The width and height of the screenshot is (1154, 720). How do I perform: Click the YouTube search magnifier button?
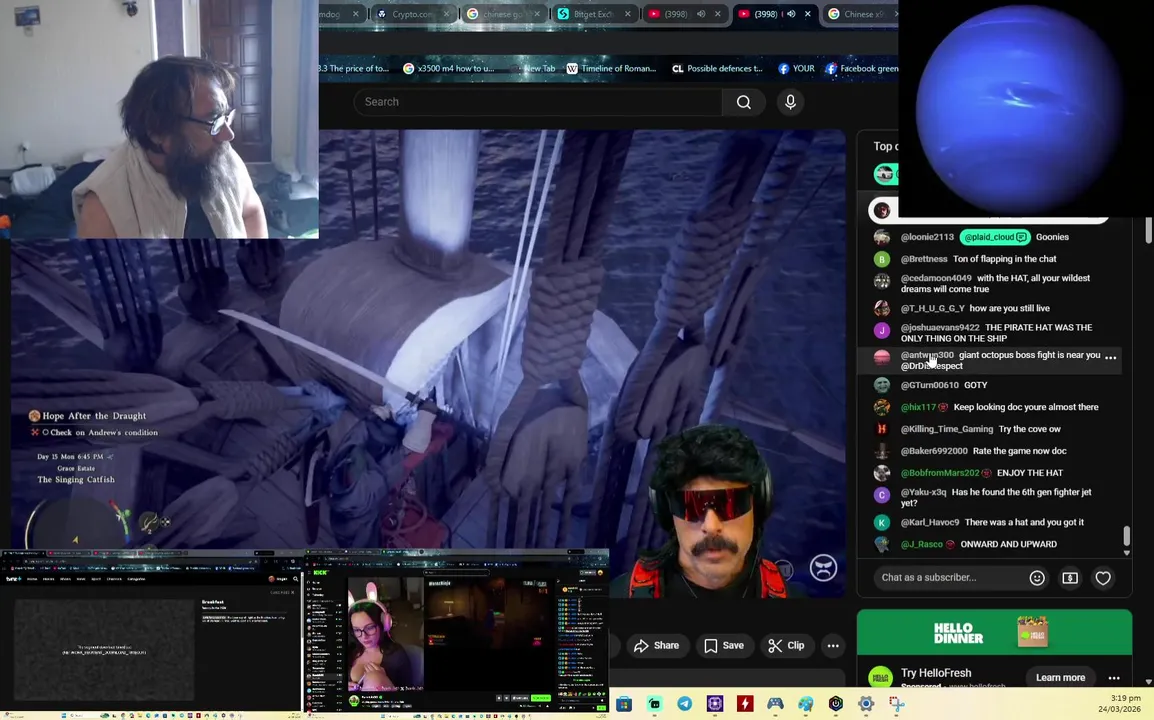pyautogui.click(x=743, y=102)
